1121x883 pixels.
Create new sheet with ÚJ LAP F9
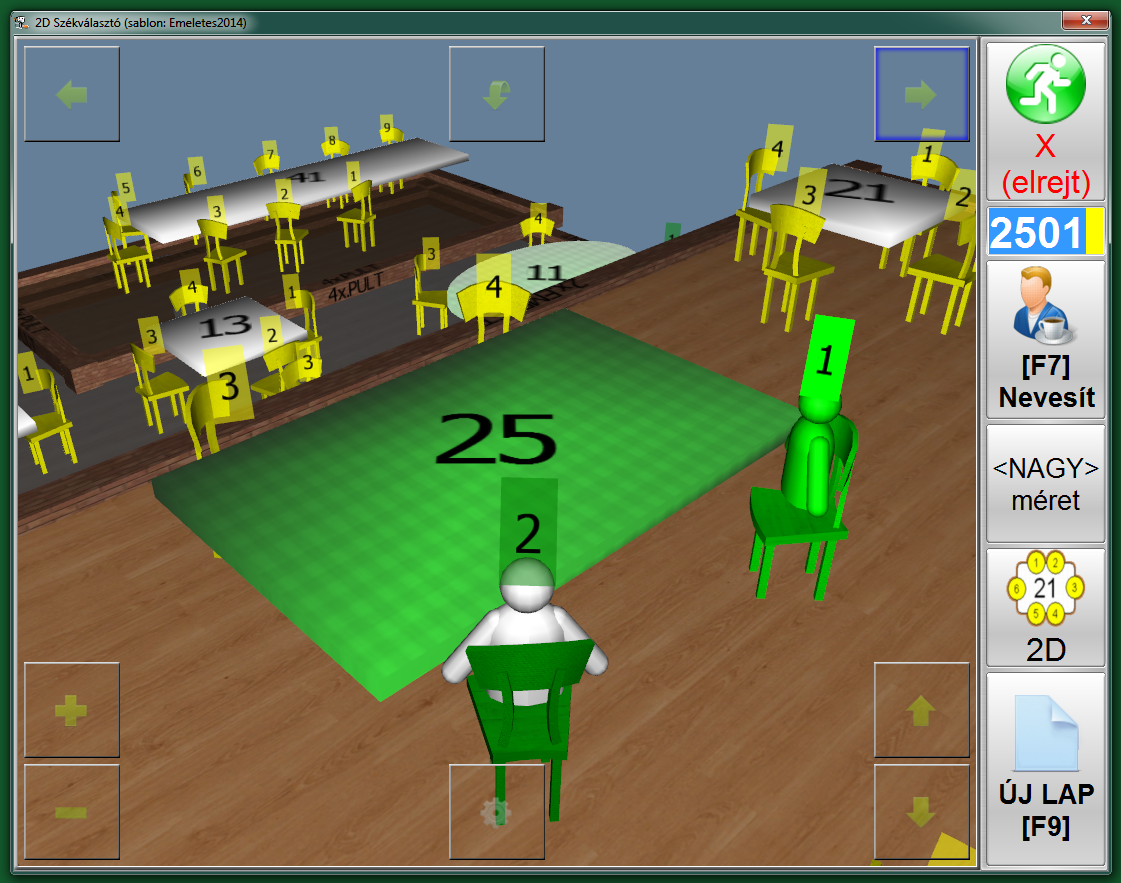pyautogui.click(x=1045, y=769)
